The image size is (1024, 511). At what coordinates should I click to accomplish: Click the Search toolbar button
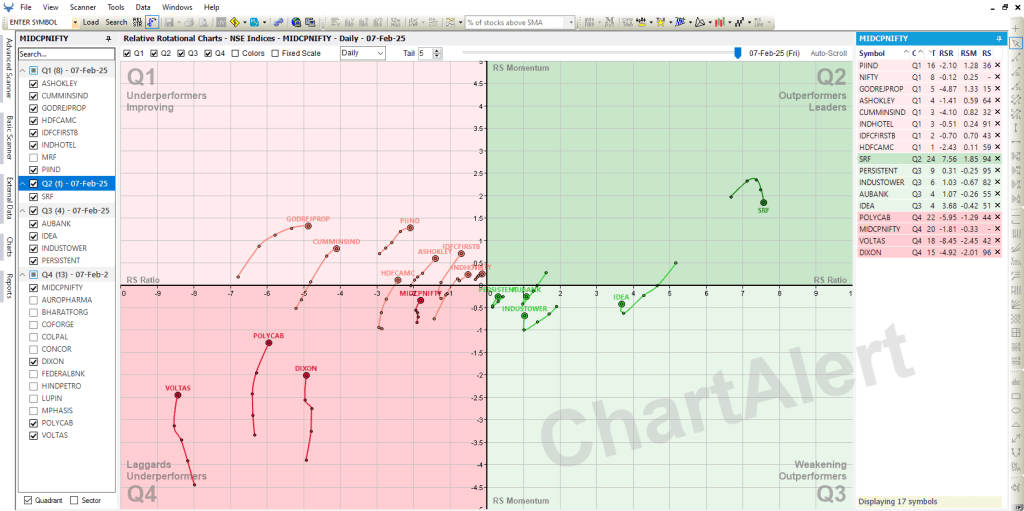pos(116,21)
